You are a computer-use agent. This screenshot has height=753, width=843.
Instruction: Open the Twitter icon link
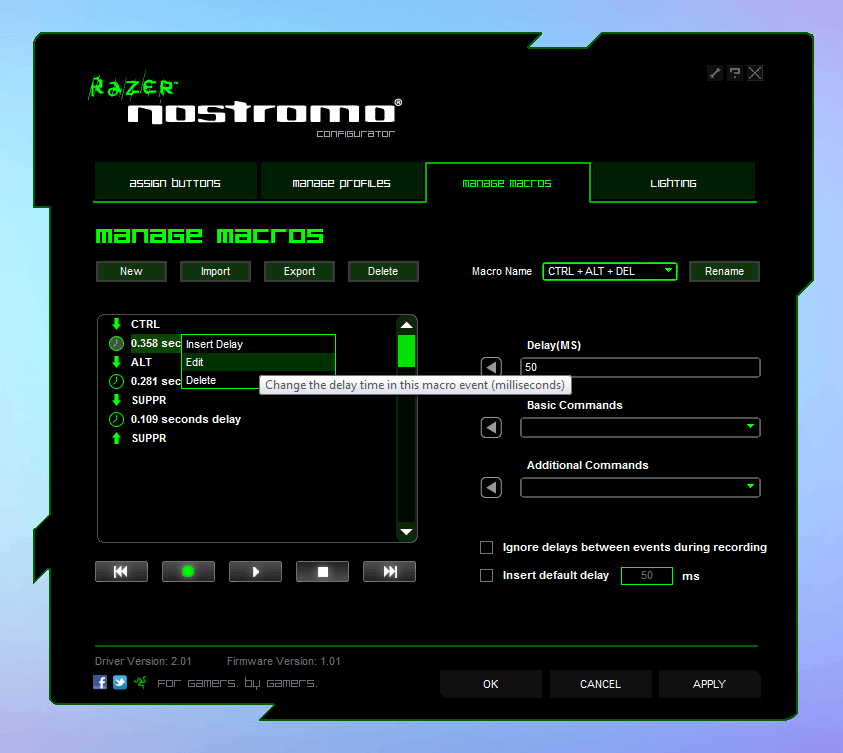coord(120,682)
